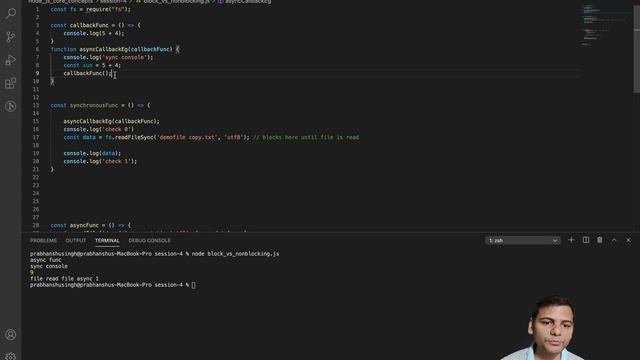Viewport: 640px width, 360px height.
Task: Open the Manage gear icon
Action: tap(11, 356)
